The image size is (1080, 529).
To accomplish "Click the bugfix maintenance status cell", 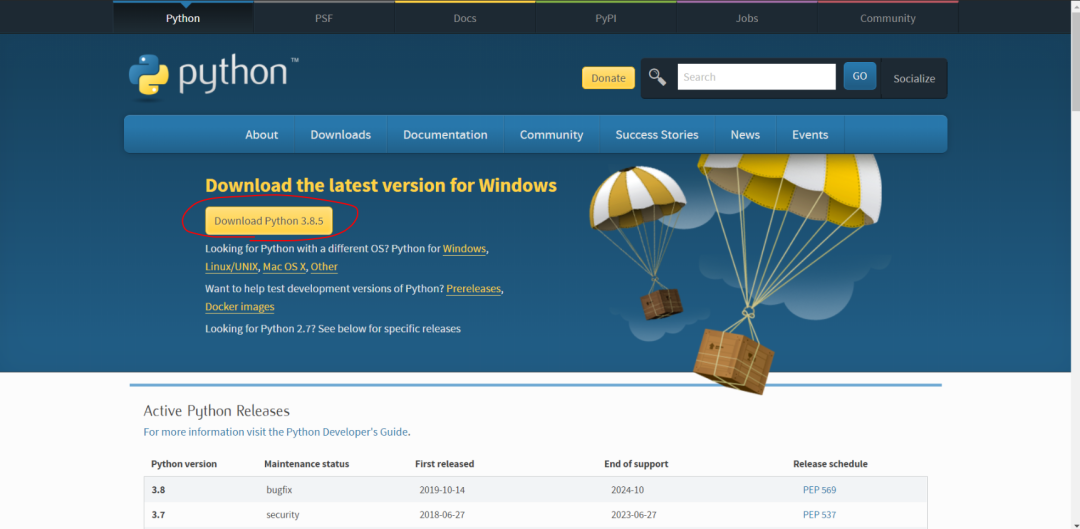I will (x=280, y=490).
